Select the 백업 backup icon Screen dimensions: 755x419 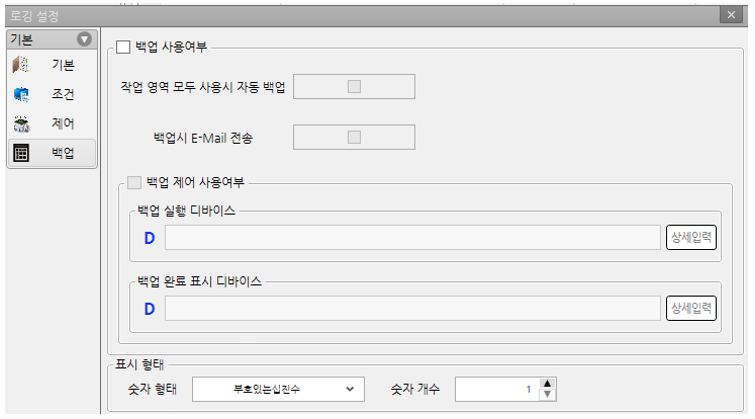[21, 153]
